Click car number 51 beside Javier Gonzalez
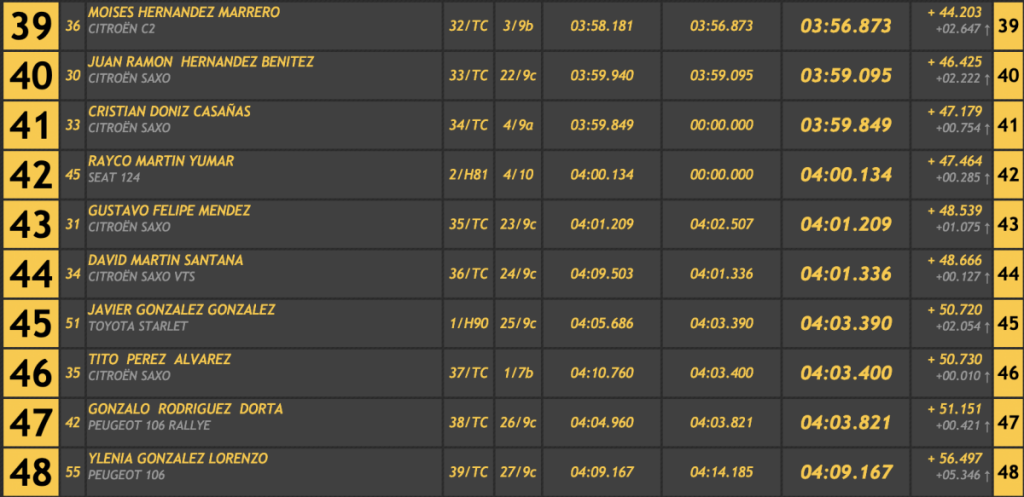The image size is (1024, 497). (x=72, y=323)
